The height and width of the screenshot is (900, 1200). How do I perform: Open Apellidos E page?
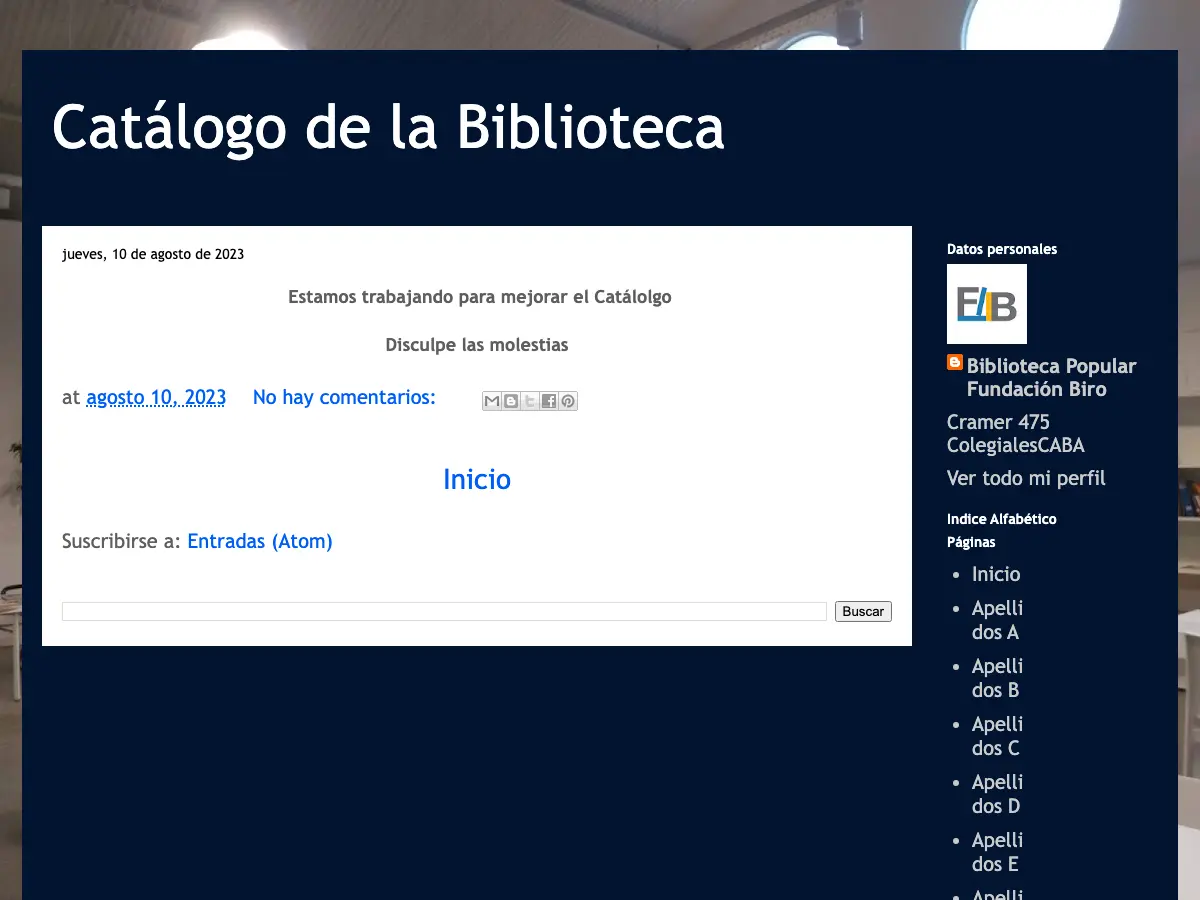(x=997, y=852)
